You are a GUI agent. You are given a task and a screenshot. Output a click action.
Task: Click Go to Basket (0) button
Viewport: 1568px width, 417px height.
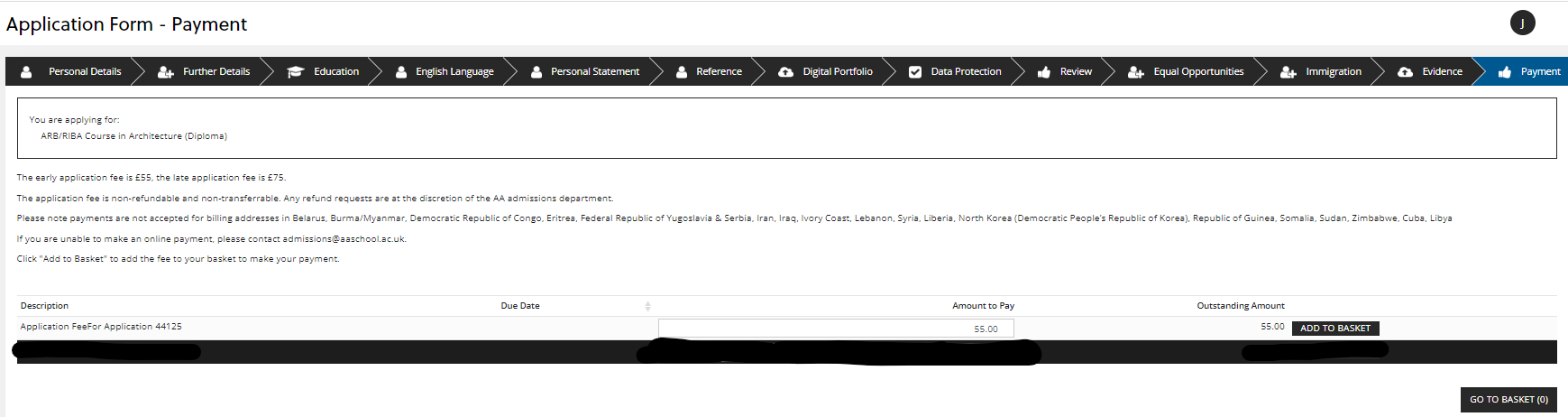1508,400
